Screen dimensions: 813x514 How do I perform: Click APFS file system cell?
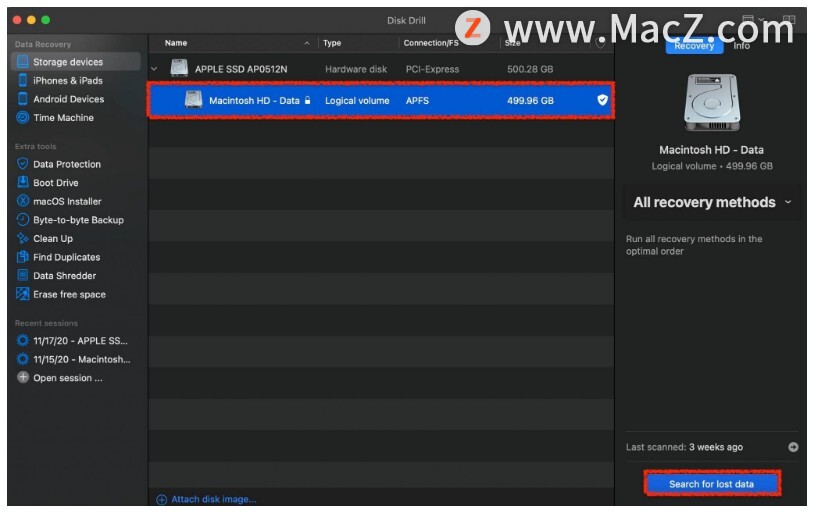(417, 101)
